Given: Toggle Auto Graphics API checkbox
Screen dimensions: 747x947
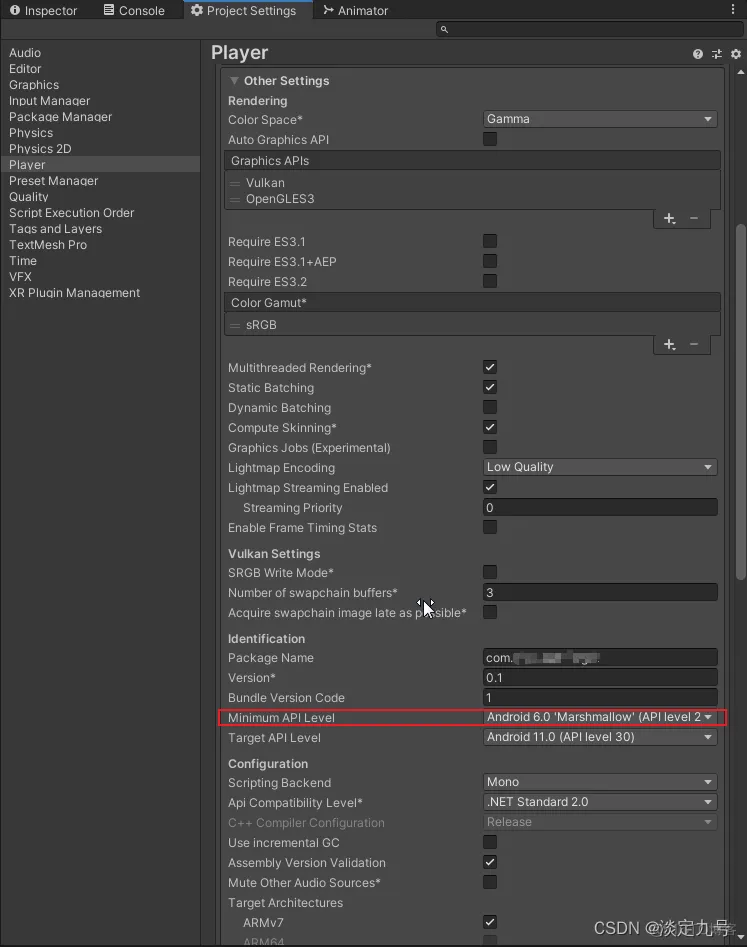Looking at the screenshot, I should [490, 140].
